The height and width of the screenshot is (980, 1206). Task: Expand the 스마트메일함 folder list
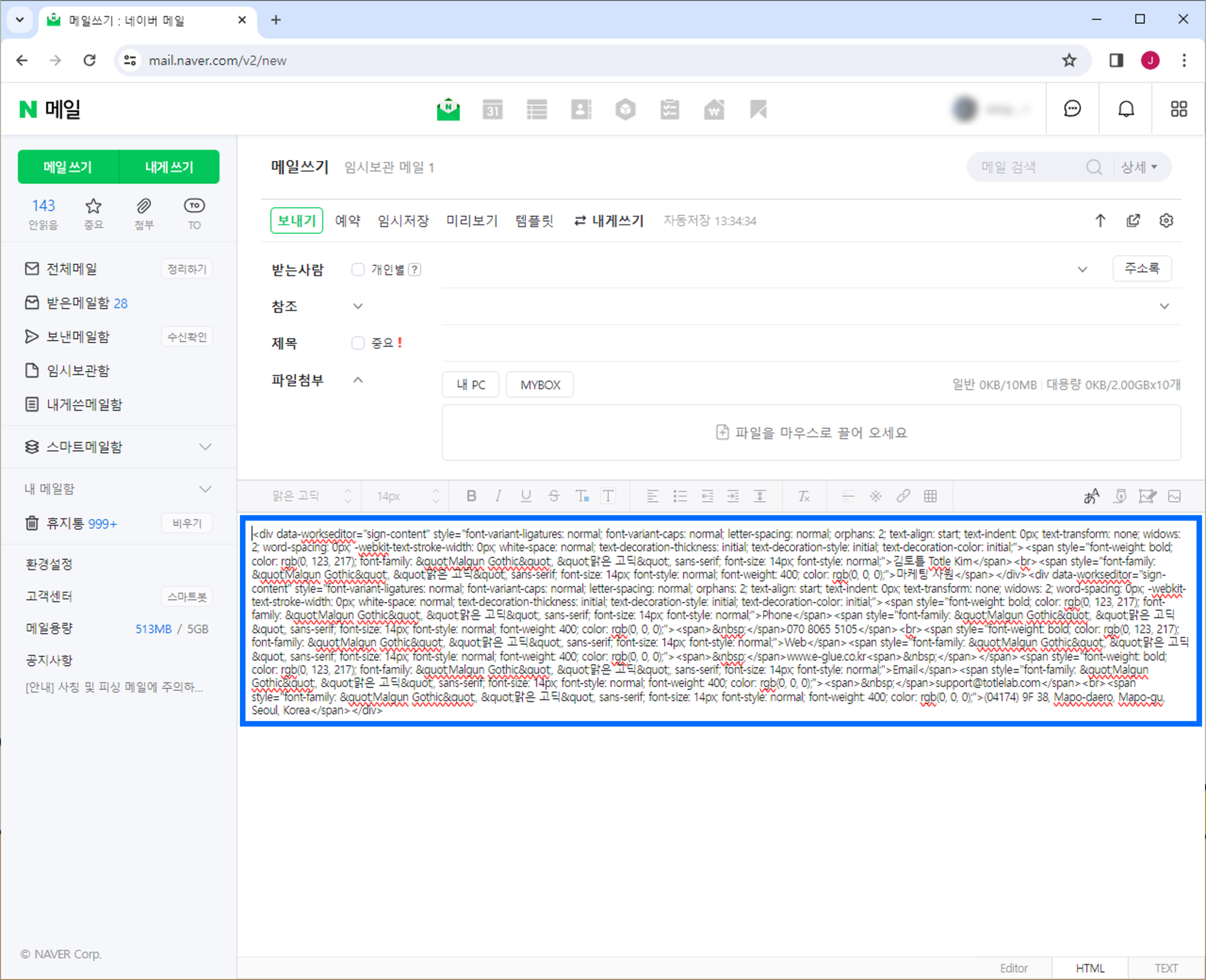tap(205, 447)
